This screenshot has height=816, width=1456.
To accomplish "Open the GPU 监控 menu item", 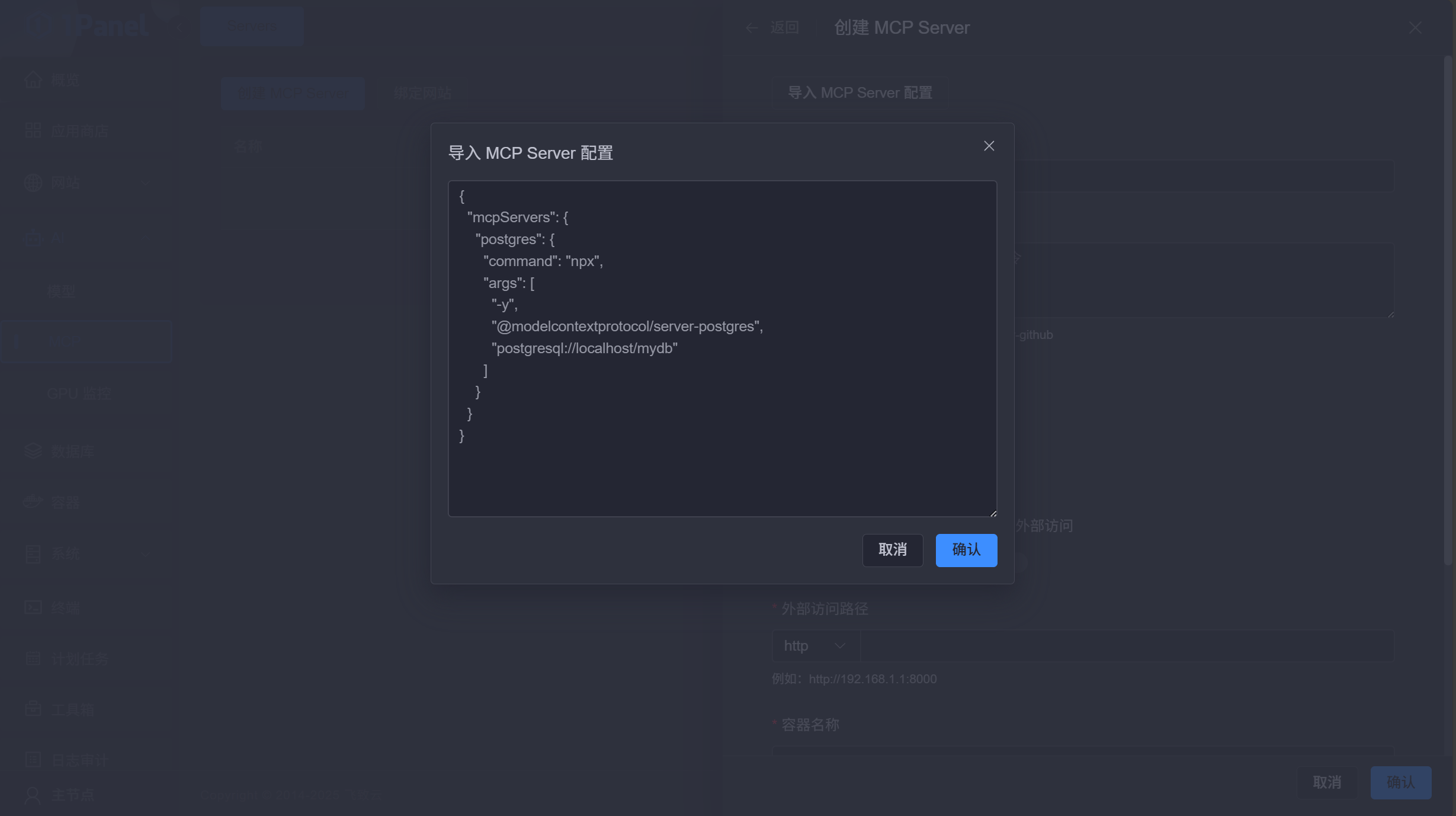I will (79, 393).
